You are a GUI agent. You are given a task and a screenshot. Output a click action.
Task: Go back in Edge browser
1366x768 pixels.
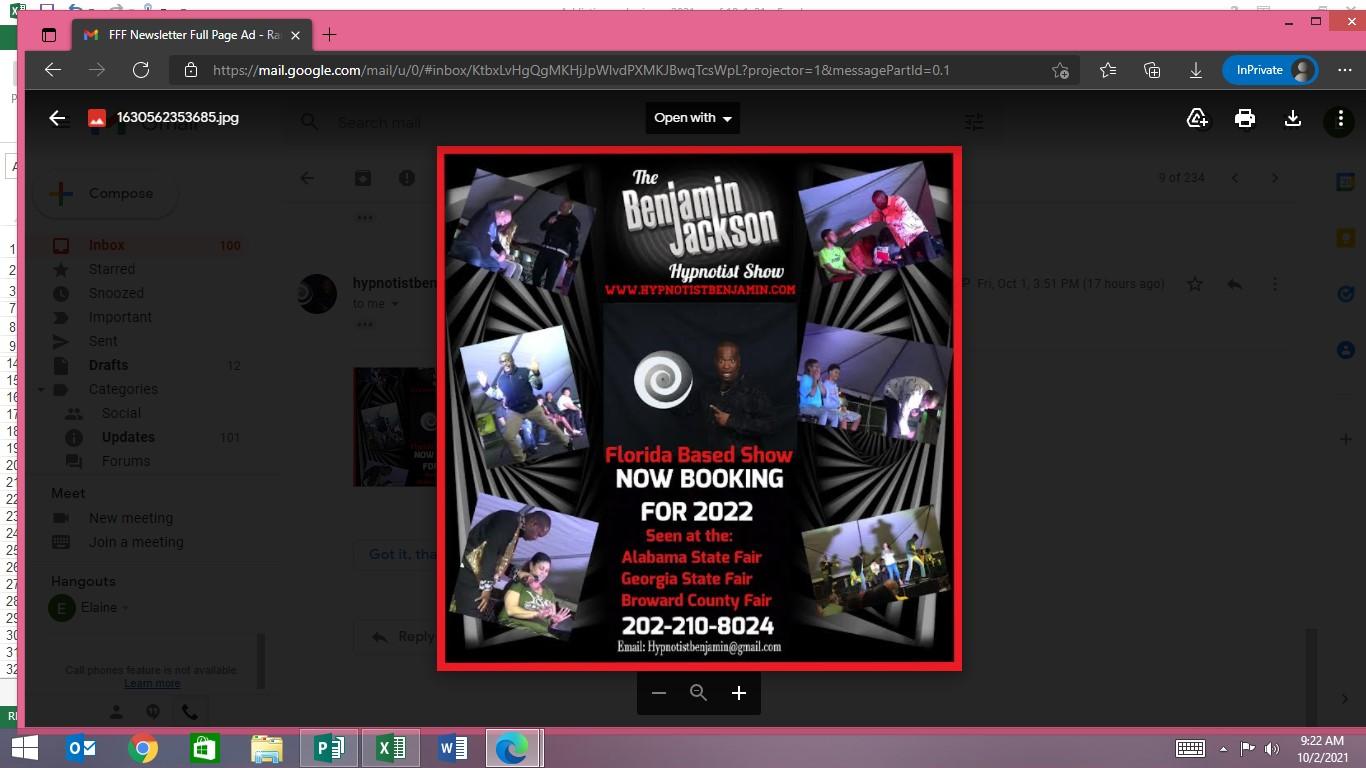(x=53, y=70)
